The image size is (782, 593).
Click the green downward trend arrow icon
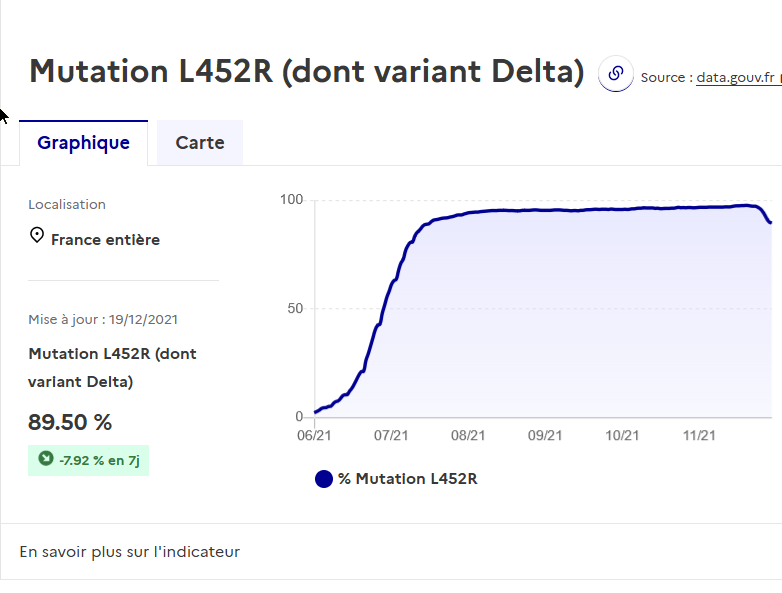point(46,459)
